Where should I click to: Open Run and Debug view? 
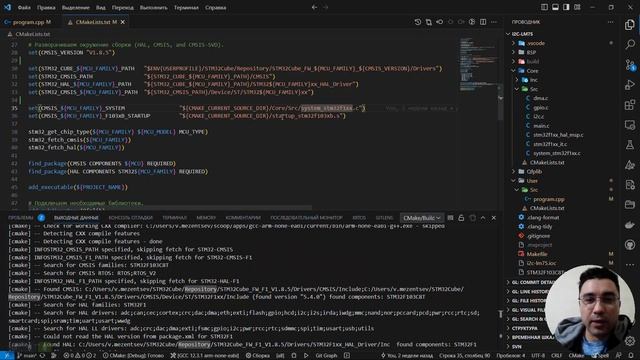tap(630, 84)
